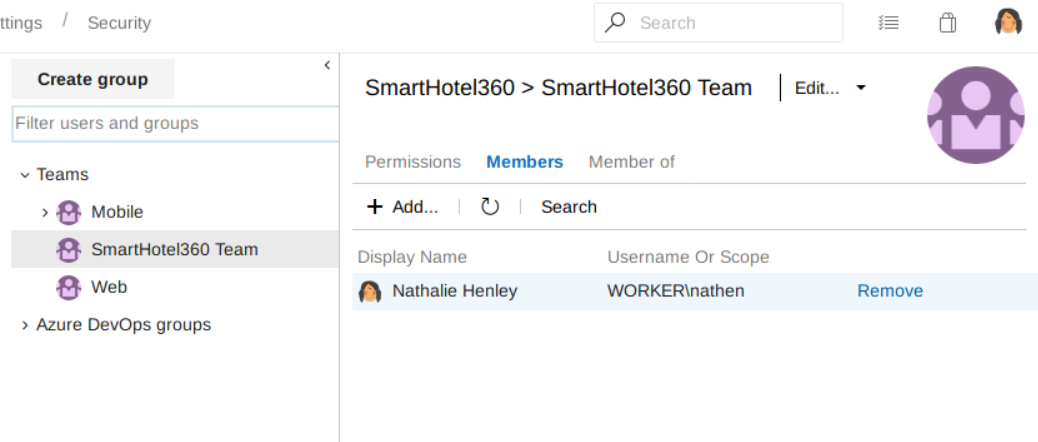Remove Nathalie Henley from the team
The width and height of the screenshot is (1038, 442).
point(889,291)
